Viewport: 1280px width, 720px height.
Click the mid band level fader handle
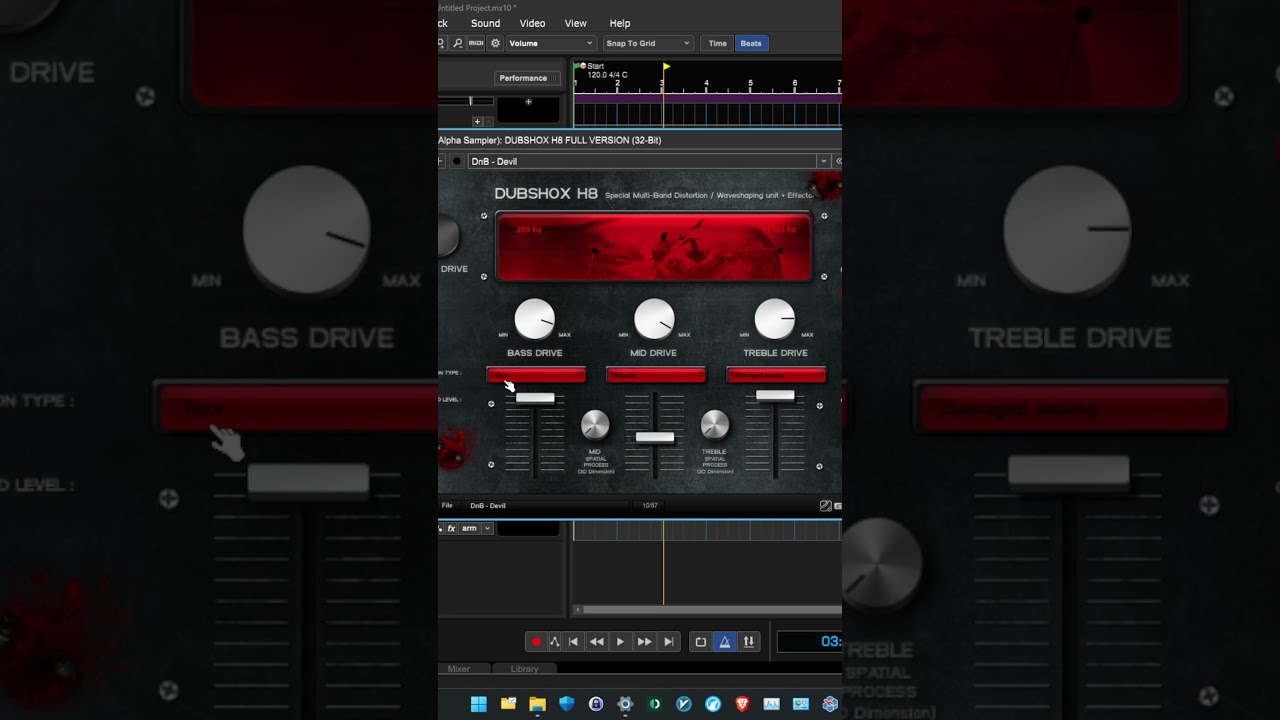[655, 437]
